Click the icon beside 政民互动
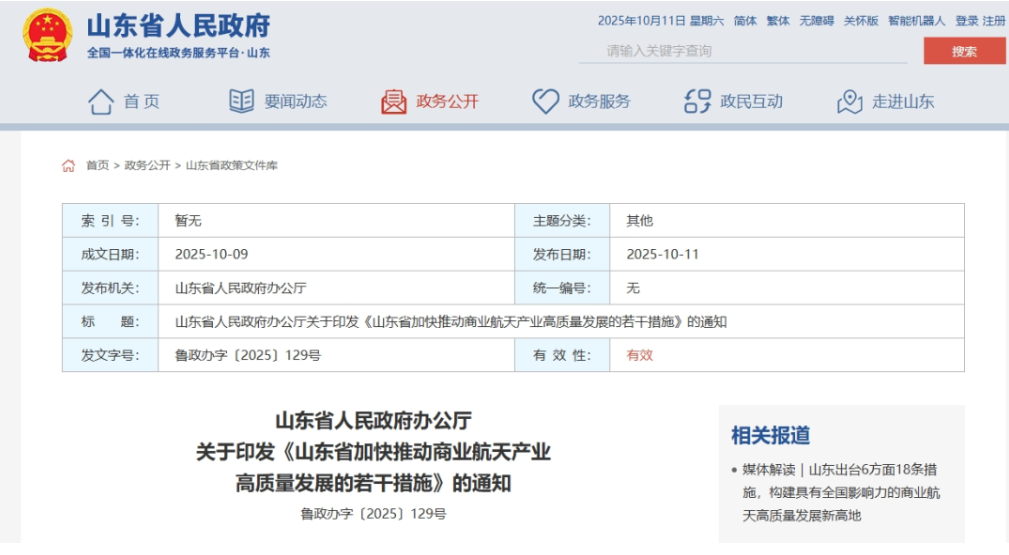 pos(697,101)
